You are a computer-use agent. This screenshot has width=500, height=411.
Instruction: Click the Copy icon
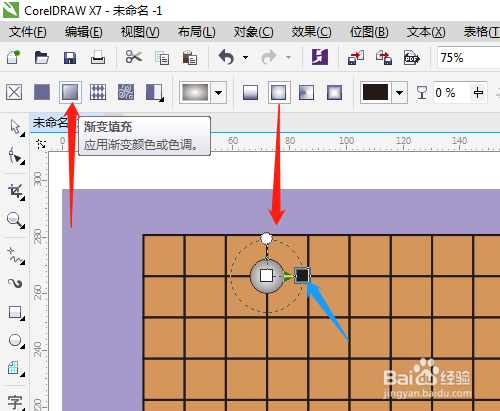click(162, 58)
